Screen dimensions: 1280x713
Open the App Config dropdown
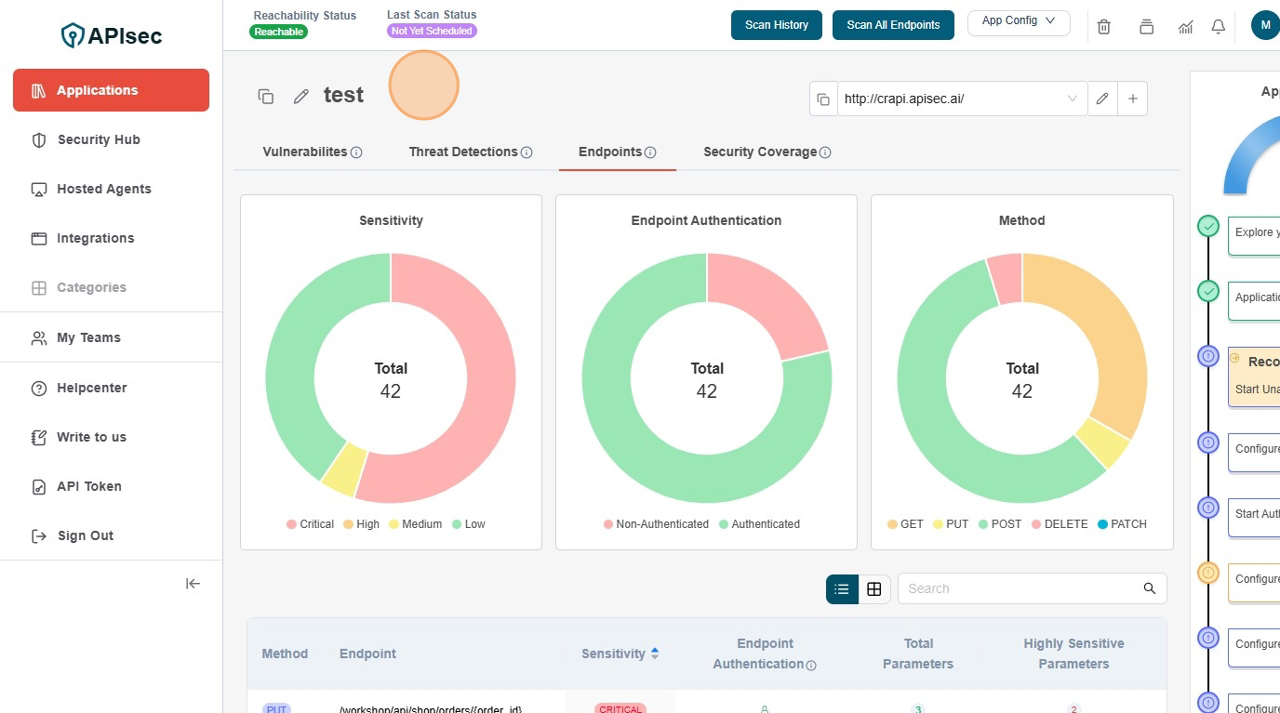pos(1018,22)
